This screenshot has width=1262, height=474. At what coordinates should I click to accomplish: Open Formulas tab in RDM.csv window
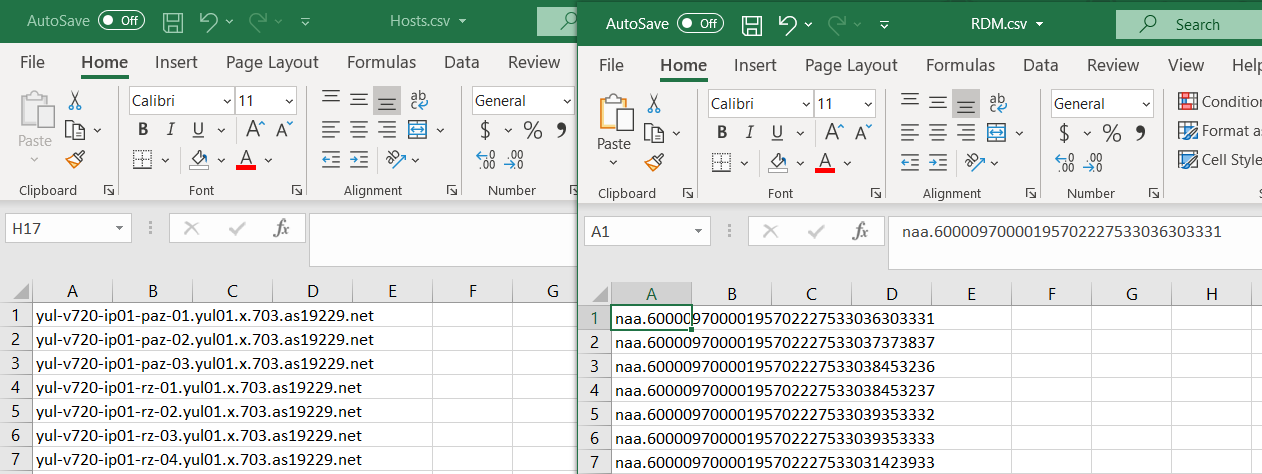coord(960,65)
